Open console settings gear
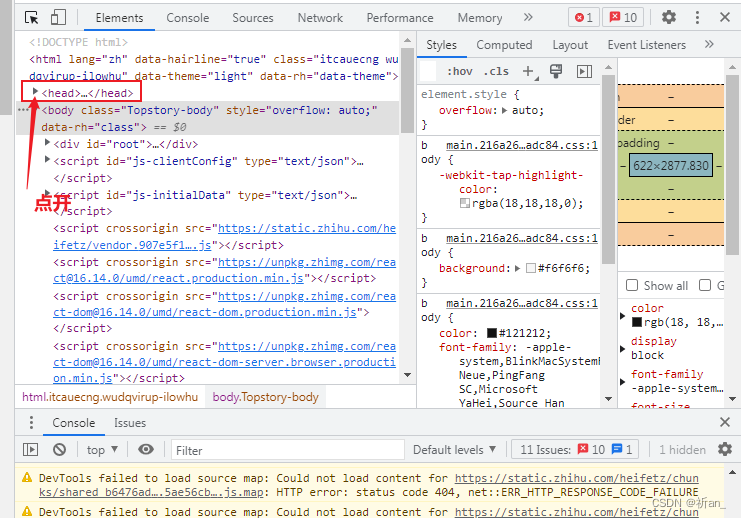741x518 pixels. (724, 449)
